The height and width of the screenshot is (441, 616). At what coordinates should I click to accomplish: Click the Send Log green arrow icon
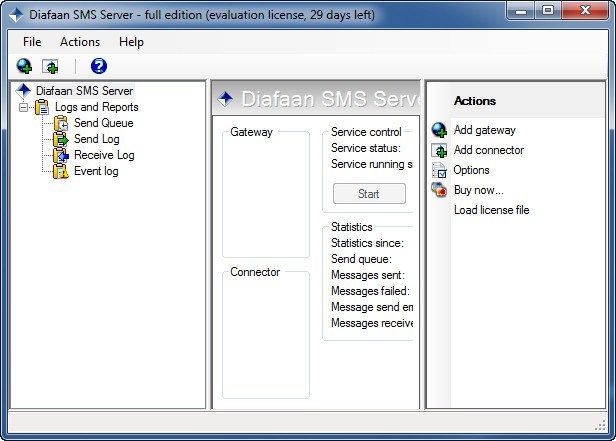tap(61, 139)
